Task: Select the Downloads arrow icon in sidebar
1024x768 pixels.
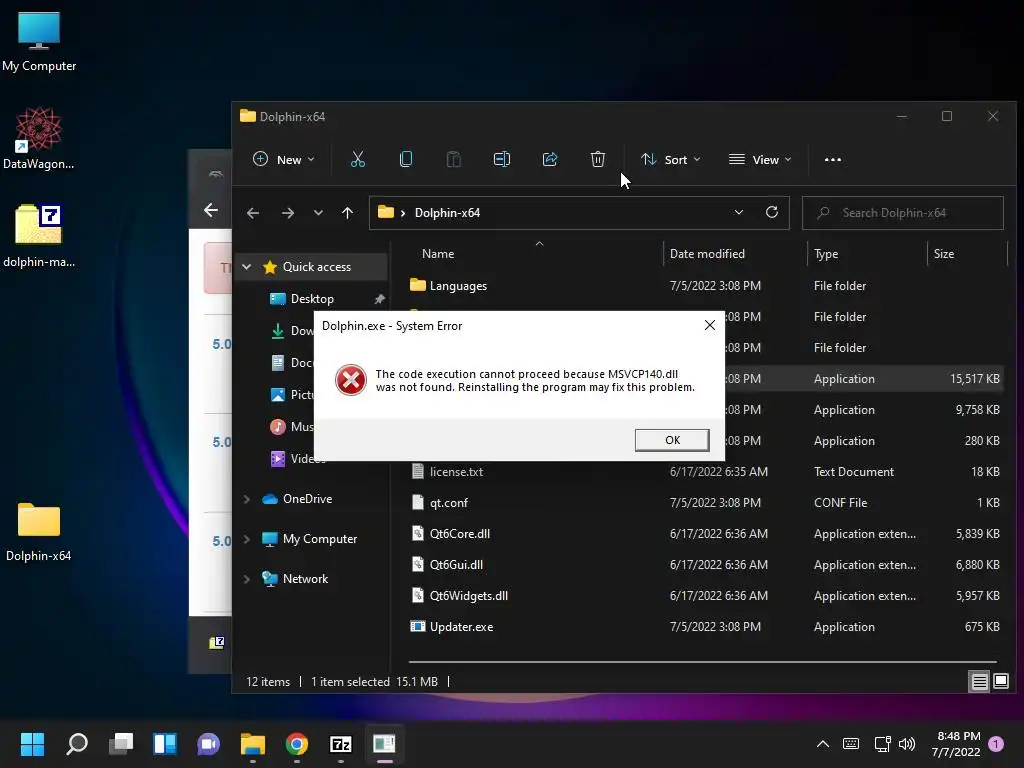Action: click(x=278, y=331)
